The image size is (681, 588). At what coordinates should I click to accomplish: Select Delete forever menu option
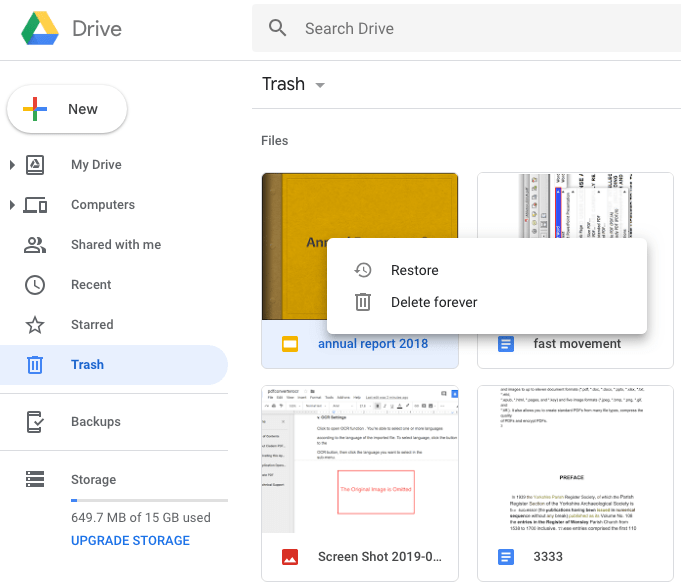[434, 302]
